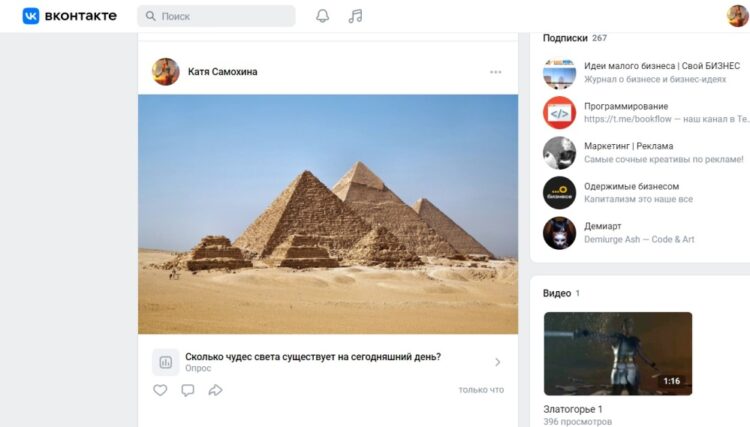Viewport: 750px width, 427px height.
Task: Click "396 просмотров" view count
Action: [577, 422]
